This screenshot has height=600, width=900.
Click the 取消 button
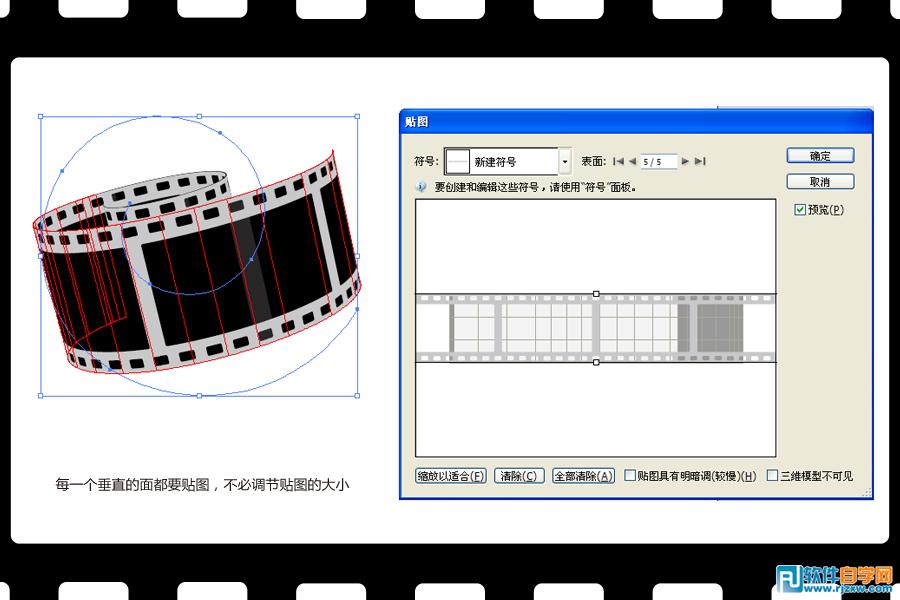820,181
